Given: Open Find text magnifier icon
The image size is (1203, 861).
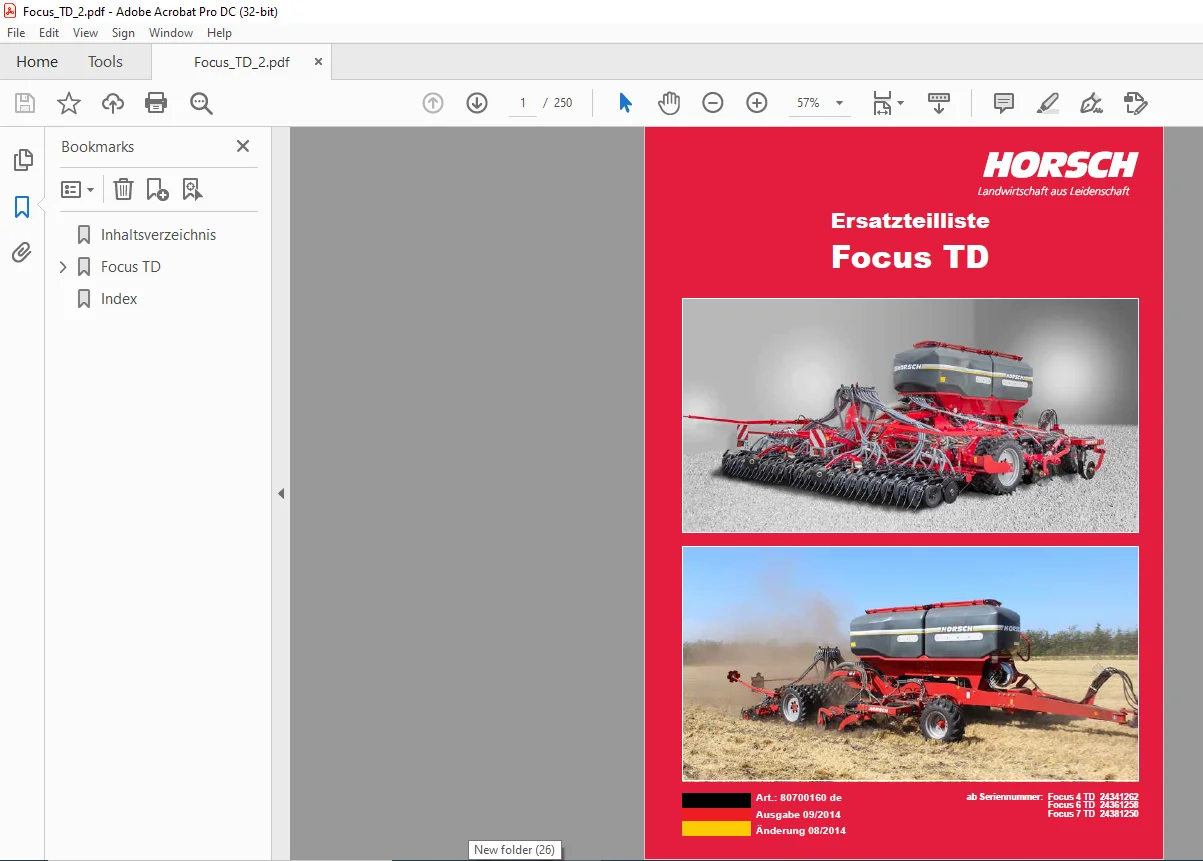Looking at the screenshot, I should (201, 103).
